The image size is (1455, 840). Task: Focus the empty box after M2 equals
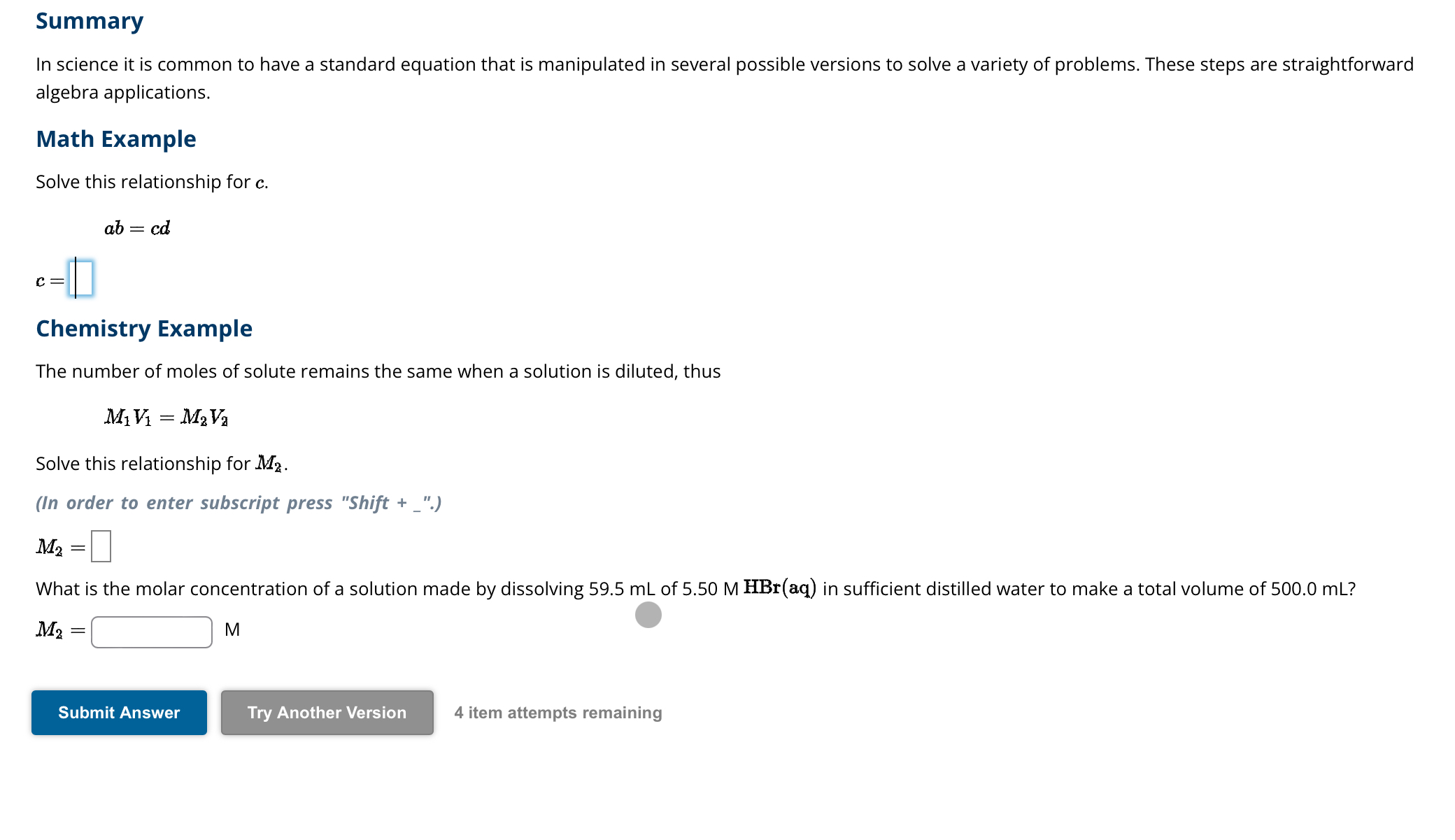tap(101, 547)
